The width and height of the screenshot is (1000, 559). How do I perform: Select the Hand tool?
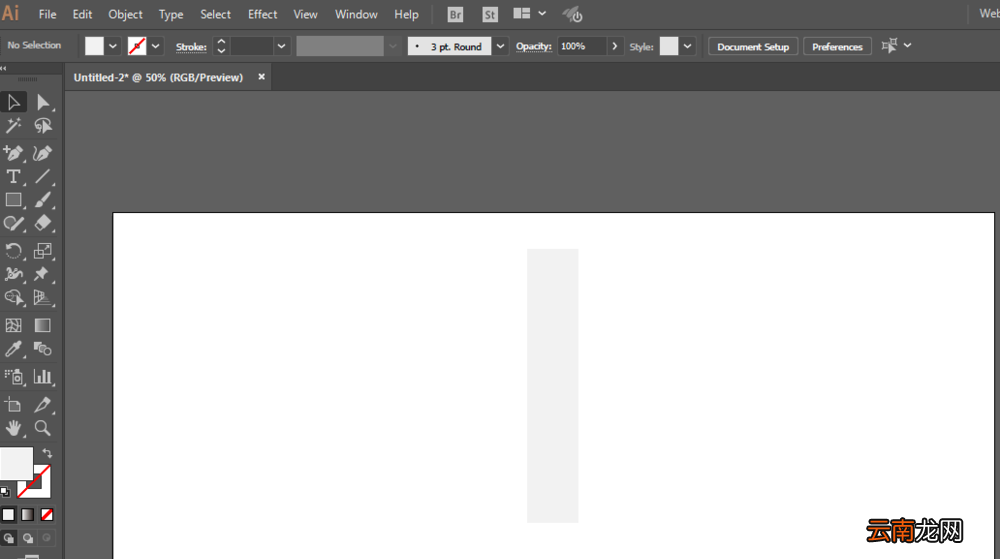(13, 428)
